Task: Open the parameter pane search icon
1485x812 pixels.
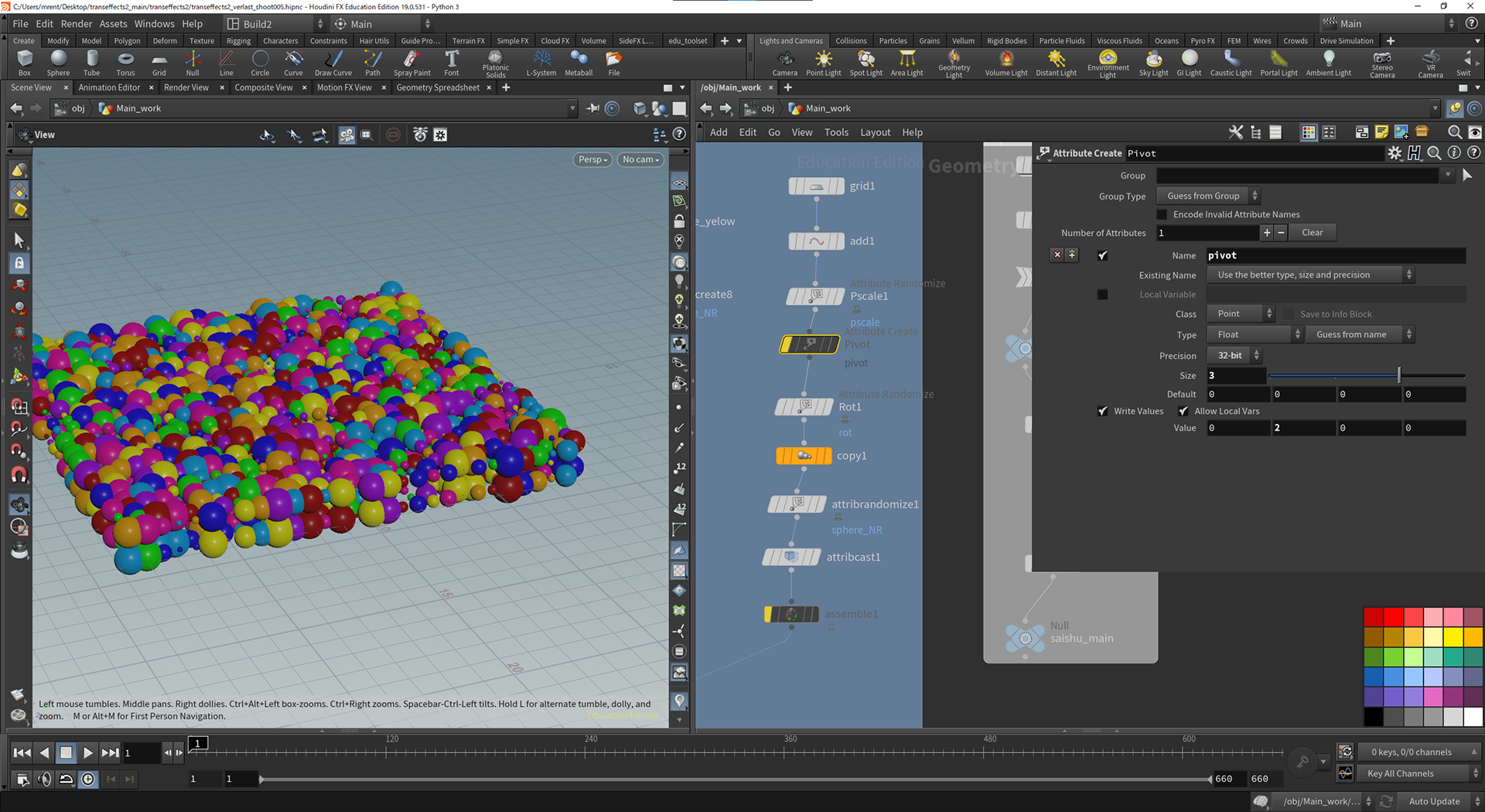Action: coord(1435,153)
